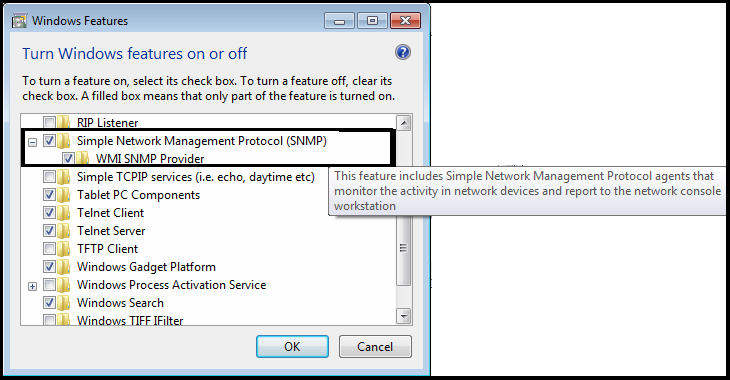Click the Cancel button
Screen dimensions: 730x380
pos(375,346)
